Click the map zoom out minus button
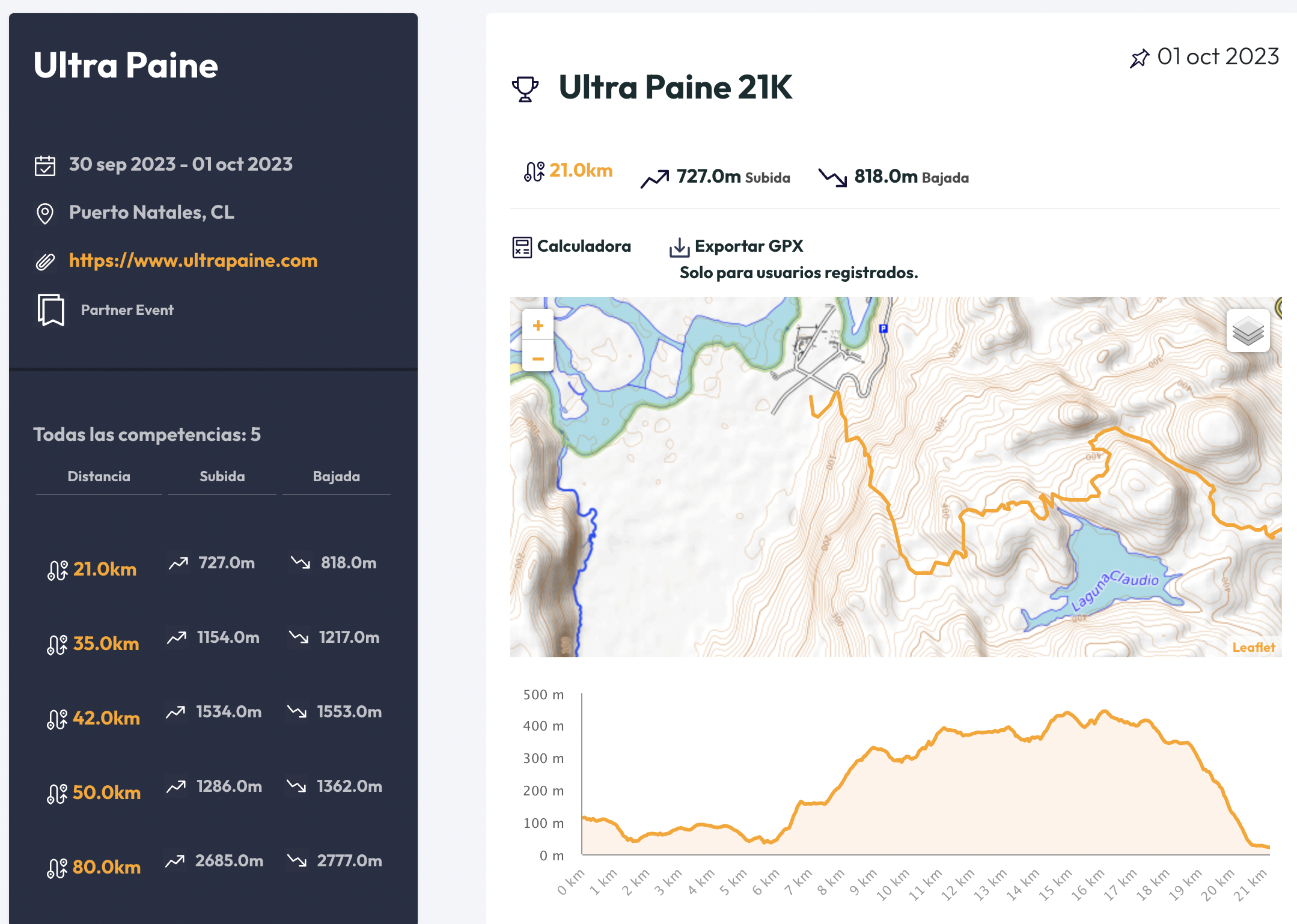 [x=538, y=359]
